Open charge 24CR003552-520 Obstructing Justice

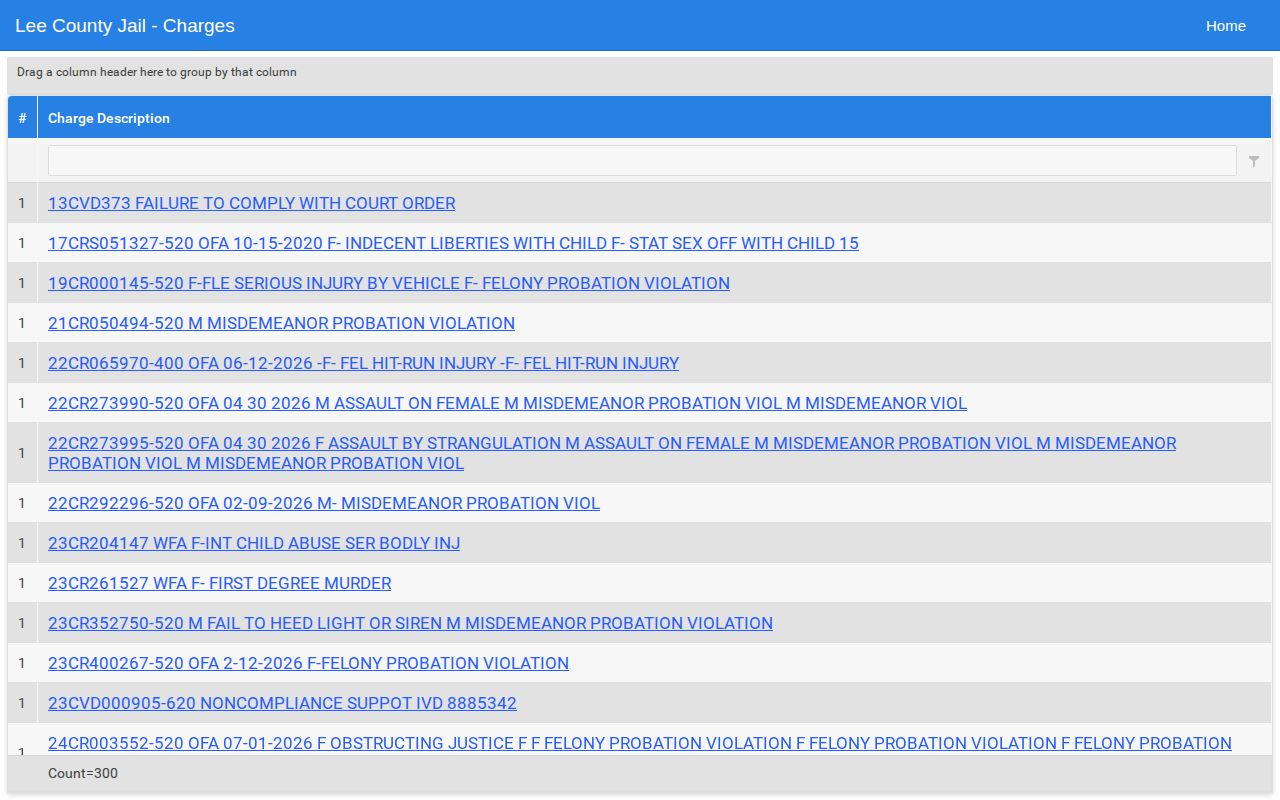(x=640, y=743)
